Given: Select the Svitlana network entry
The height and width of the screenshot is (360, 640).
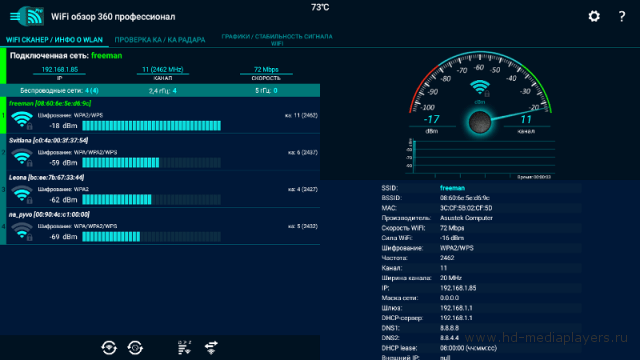Looking at the screenshot, I should pyautogui.click(x=163, y=152).
